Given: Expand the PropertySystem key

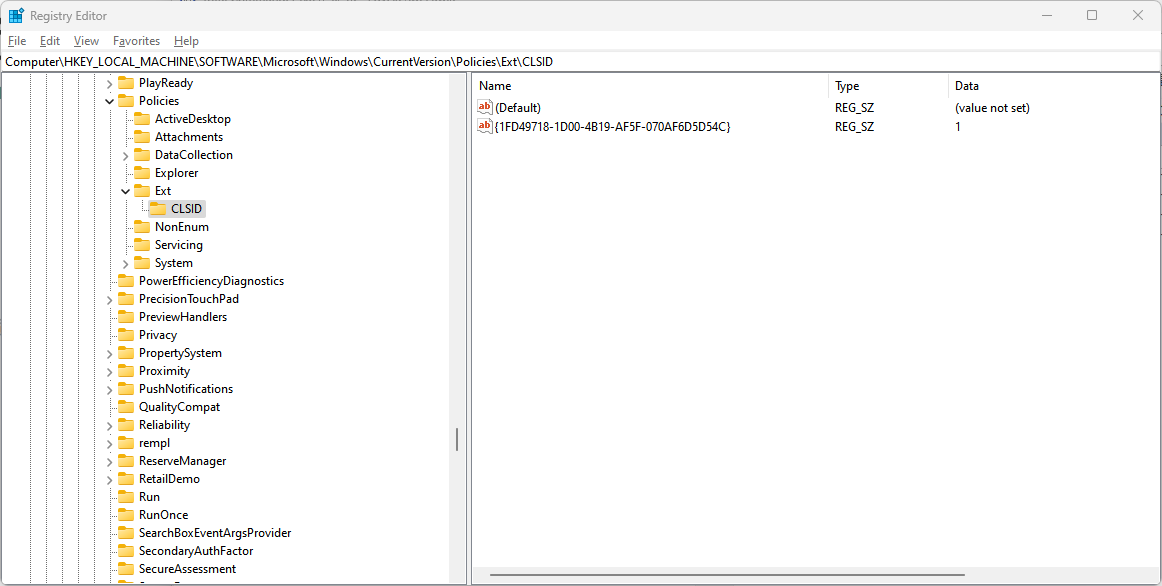Looking at the screenshot, I should 110,354.
